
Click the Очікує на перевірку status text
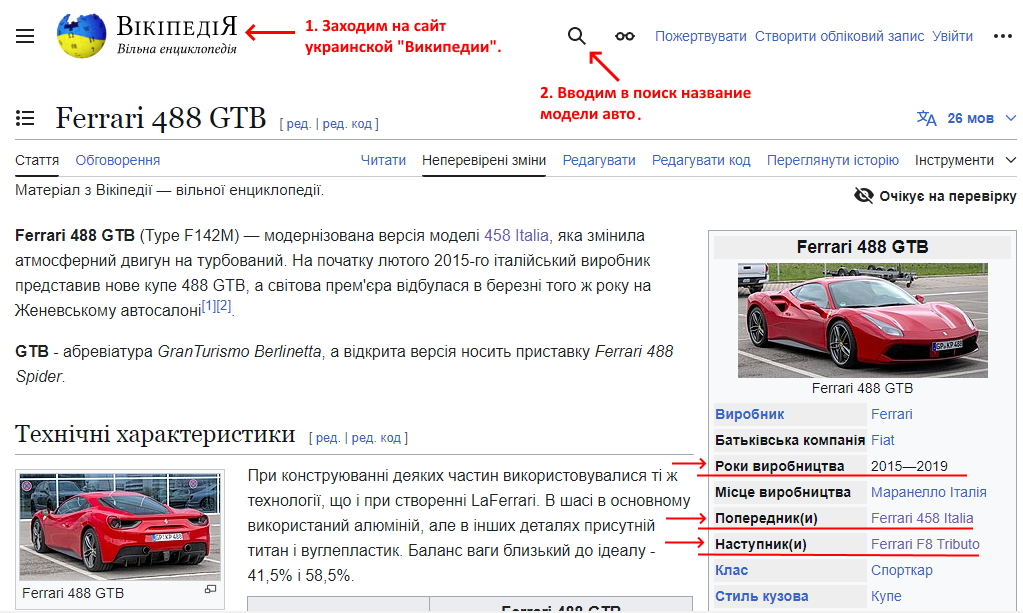(947, 196)
